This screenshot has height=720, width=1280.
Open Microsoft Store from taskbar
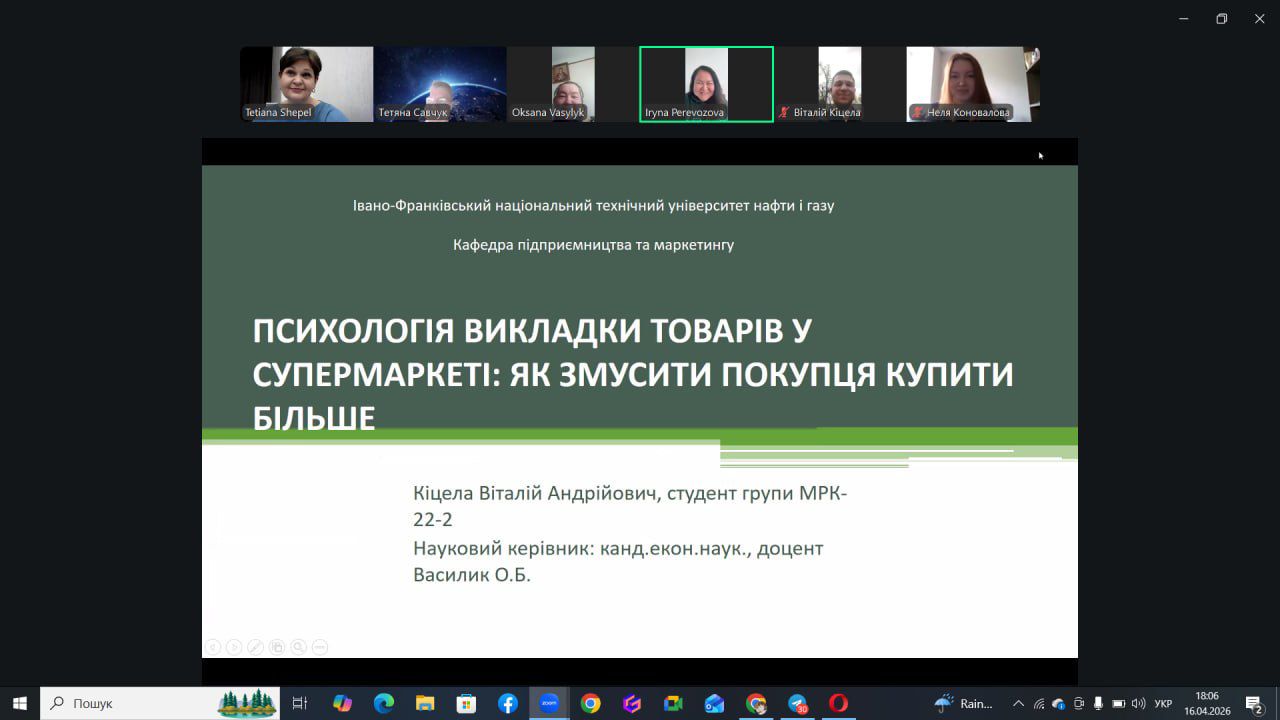click(x=466, y=703)
